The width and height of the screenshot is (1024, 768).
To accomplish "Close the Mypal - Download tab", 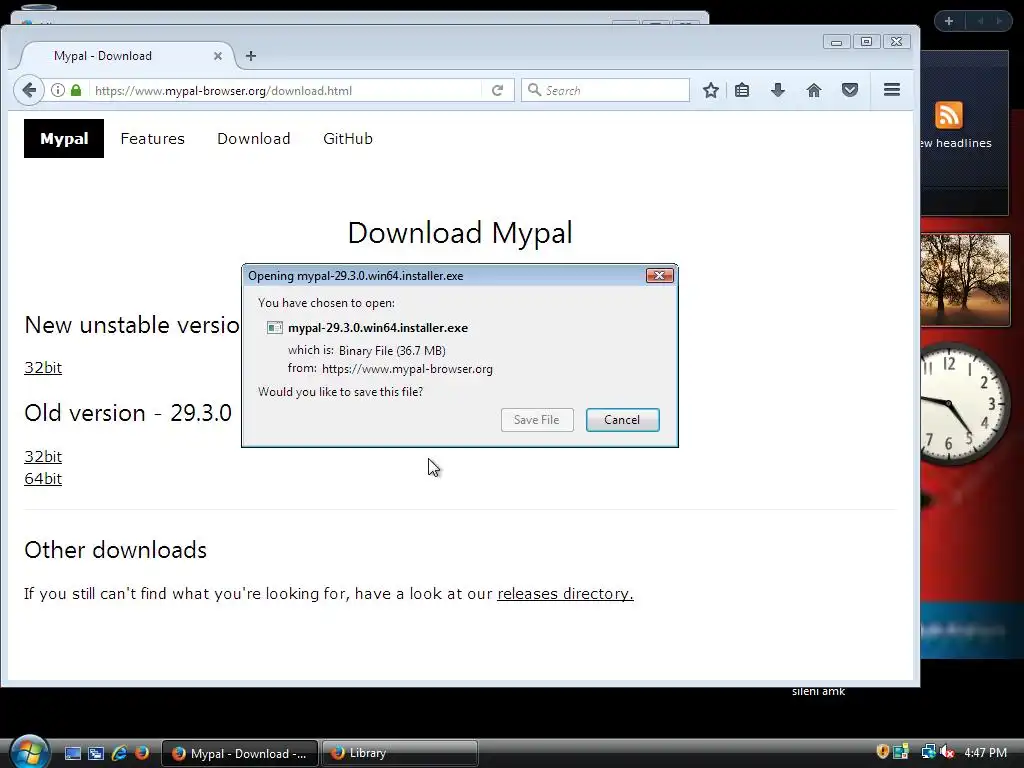I will click(218, 56).
